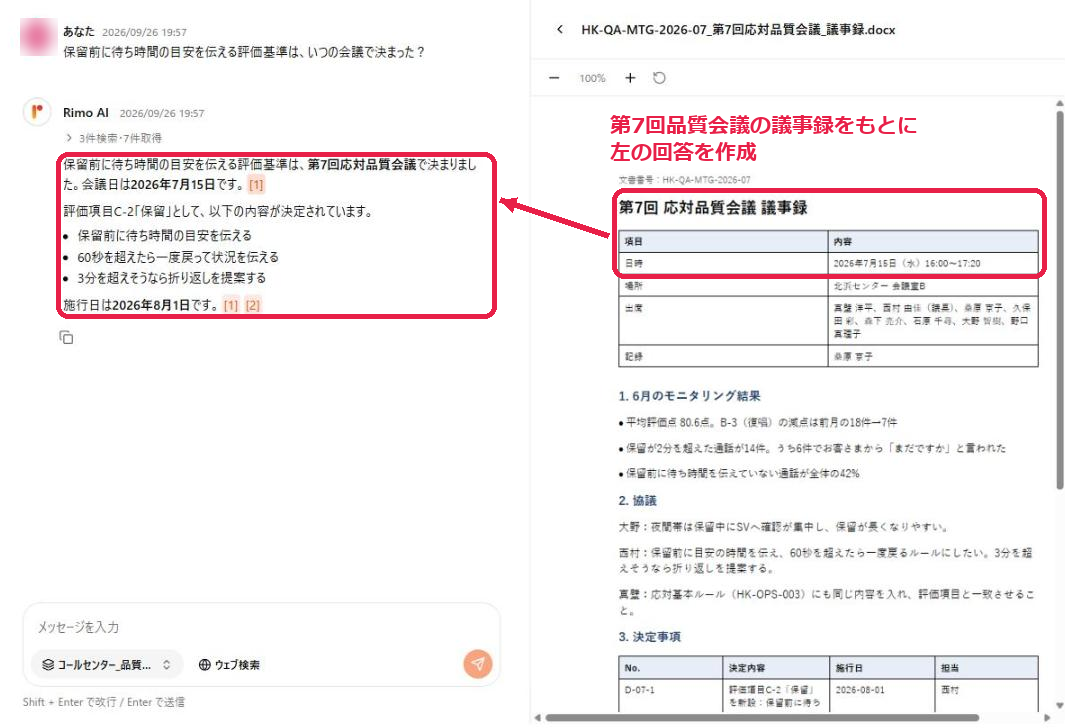Click 桑原 京子 in the 記録 row
The image size is (1065, 728).
point(853,357)
